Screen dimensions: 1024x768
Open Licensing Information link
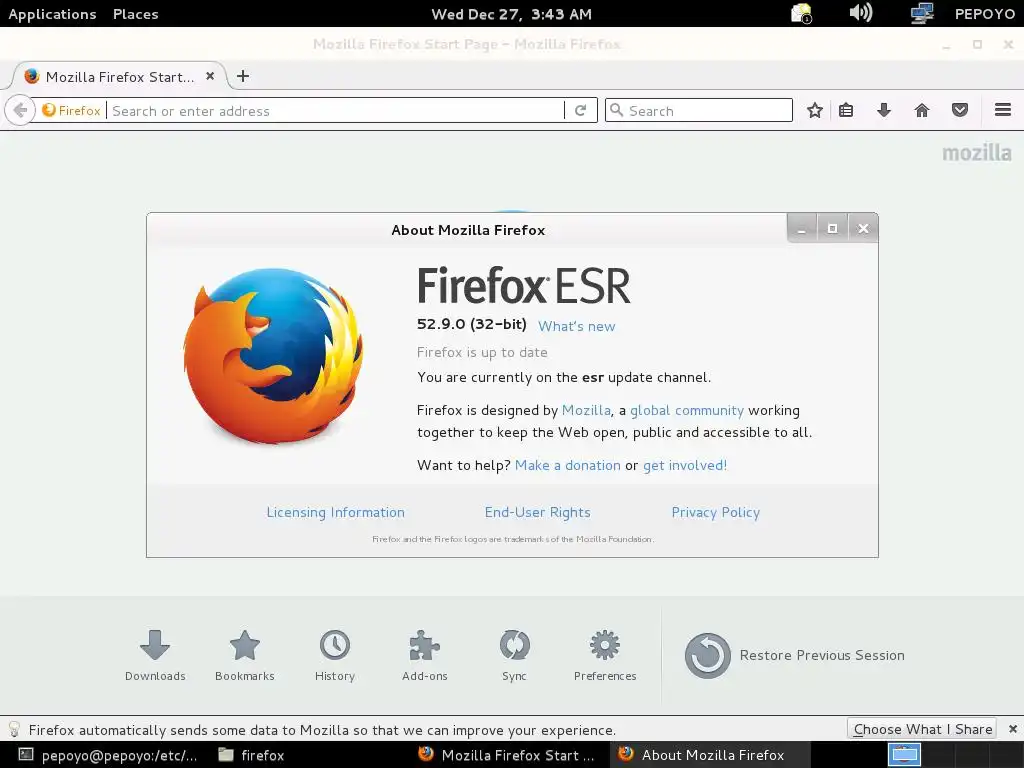(x=336, y=513)
